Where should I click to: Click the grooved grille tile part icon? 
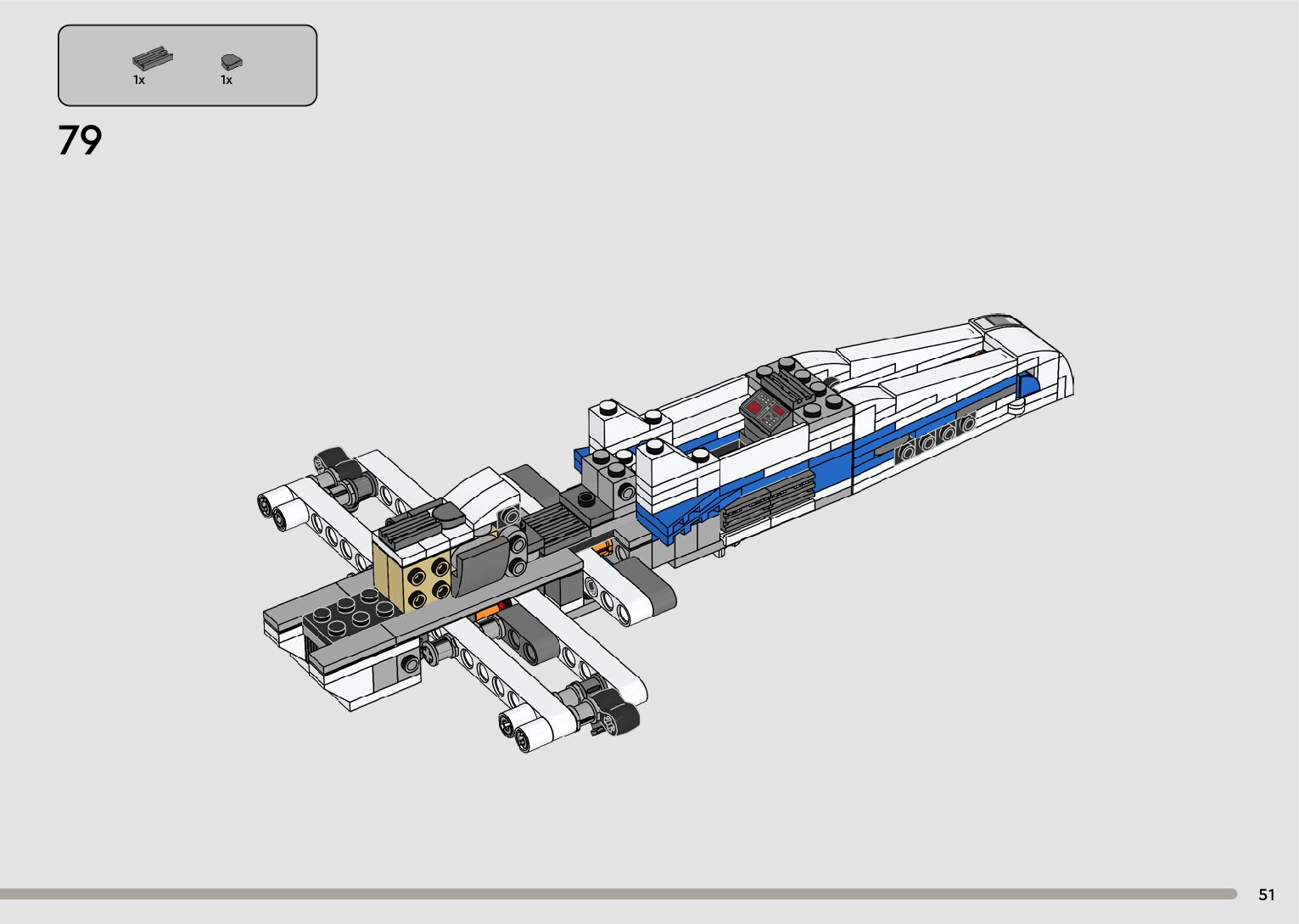(x=153, y=59)
